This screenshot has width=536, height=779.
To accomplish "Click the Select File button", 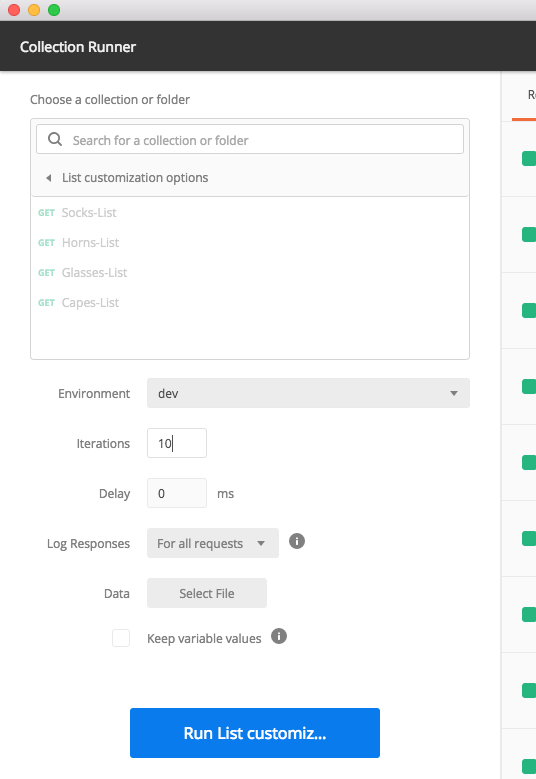I will pos(207,593).
